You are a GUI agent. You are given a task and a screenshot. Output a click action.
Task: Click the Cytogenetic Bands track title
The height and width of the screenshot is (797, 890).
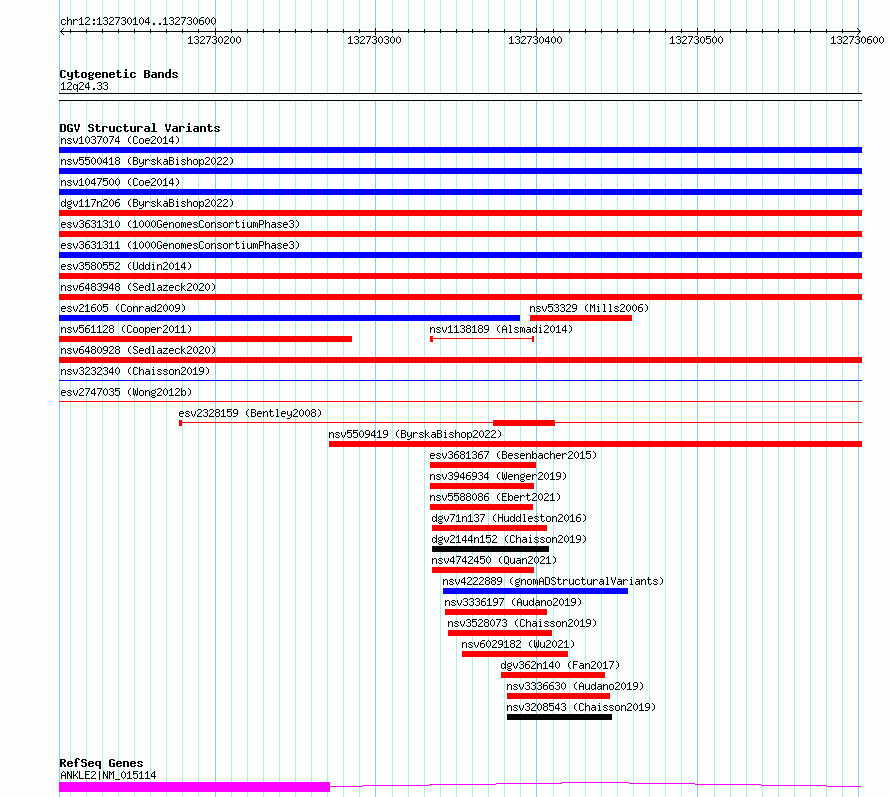[119, 74]
